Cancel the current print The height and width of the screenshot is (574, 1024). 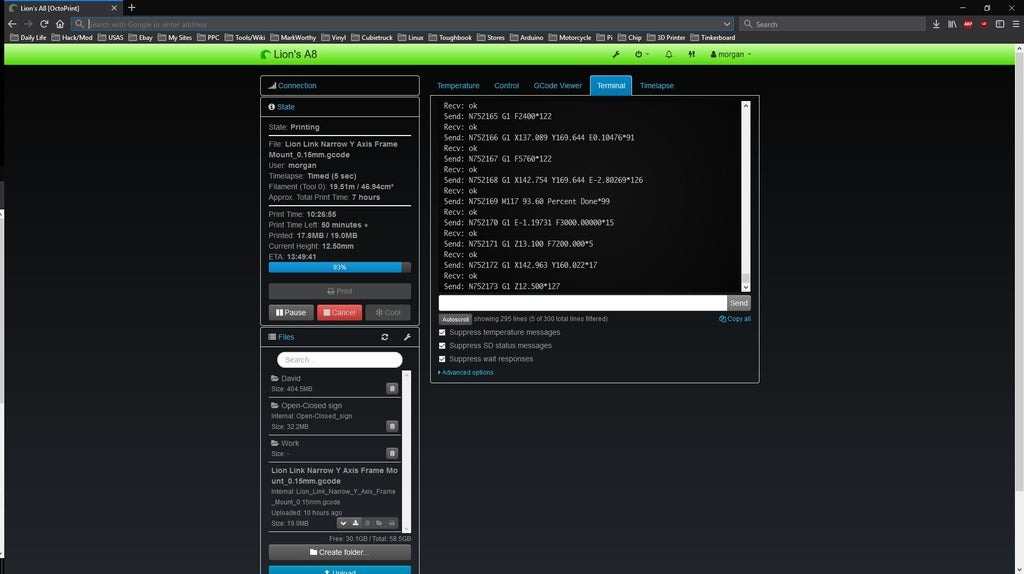(340, 313)
